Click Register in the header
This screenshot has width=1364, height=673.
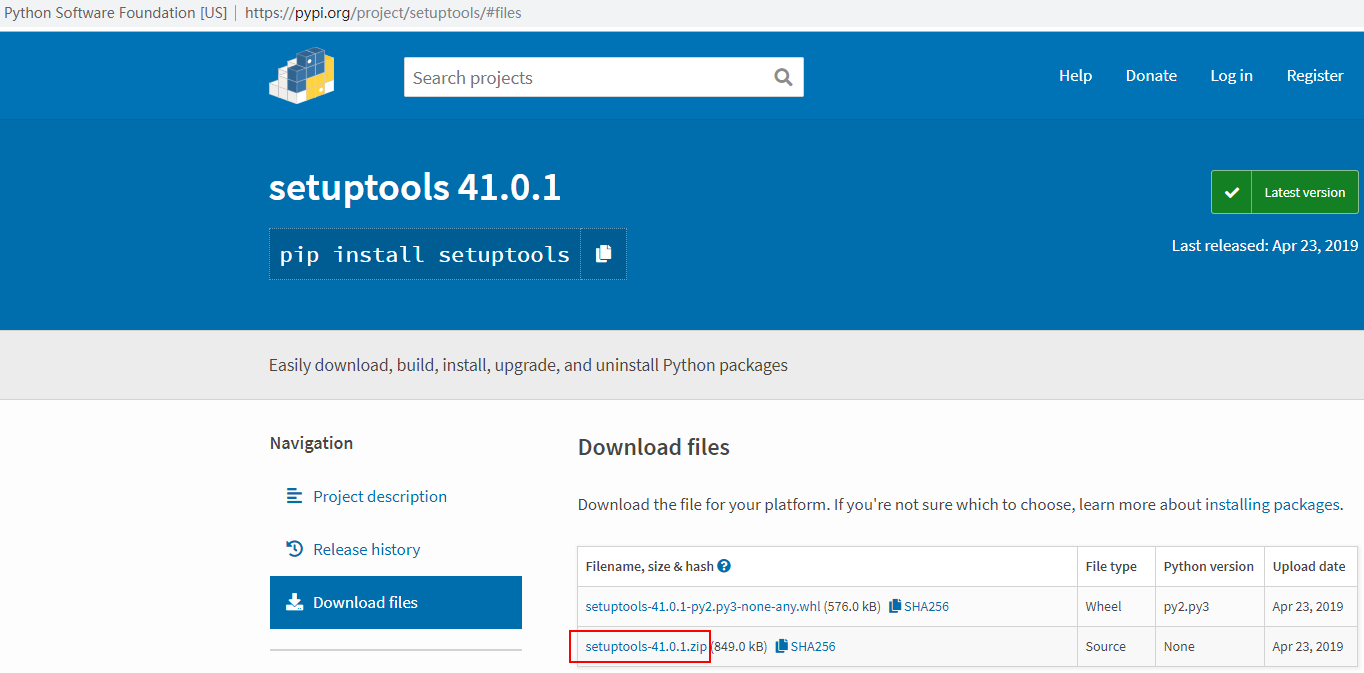click(x=1315, y=76)
